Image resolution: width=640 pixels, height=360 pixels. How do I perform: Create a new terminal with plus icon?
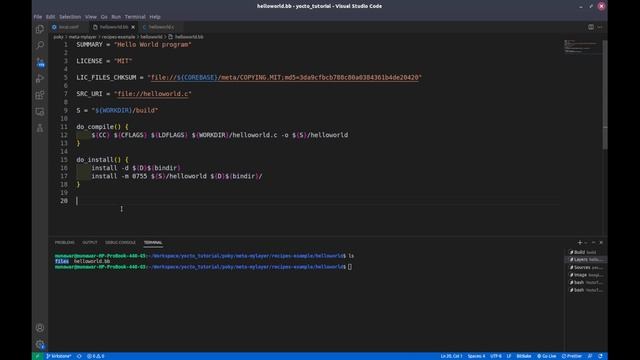coord(580,242)
